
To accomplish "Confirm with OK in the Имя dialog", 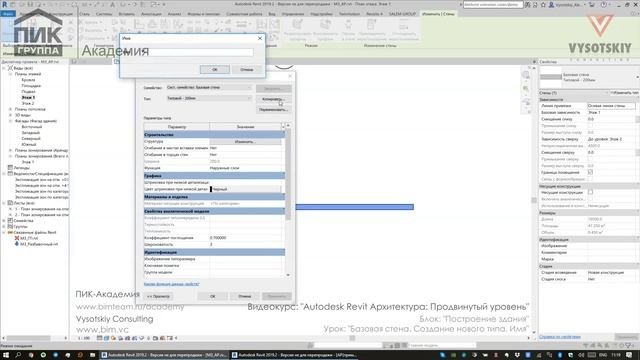I will point(215,70).
